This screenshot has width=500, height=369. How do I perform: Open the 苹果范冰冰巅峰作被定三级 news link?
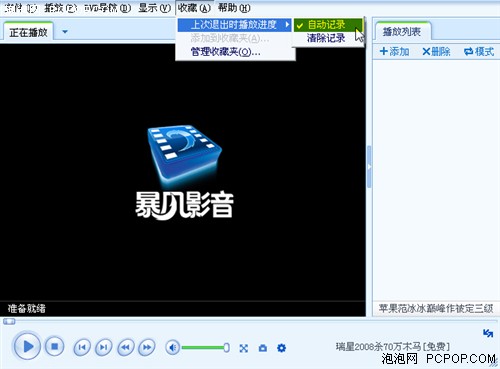click(x=436, y=309)
